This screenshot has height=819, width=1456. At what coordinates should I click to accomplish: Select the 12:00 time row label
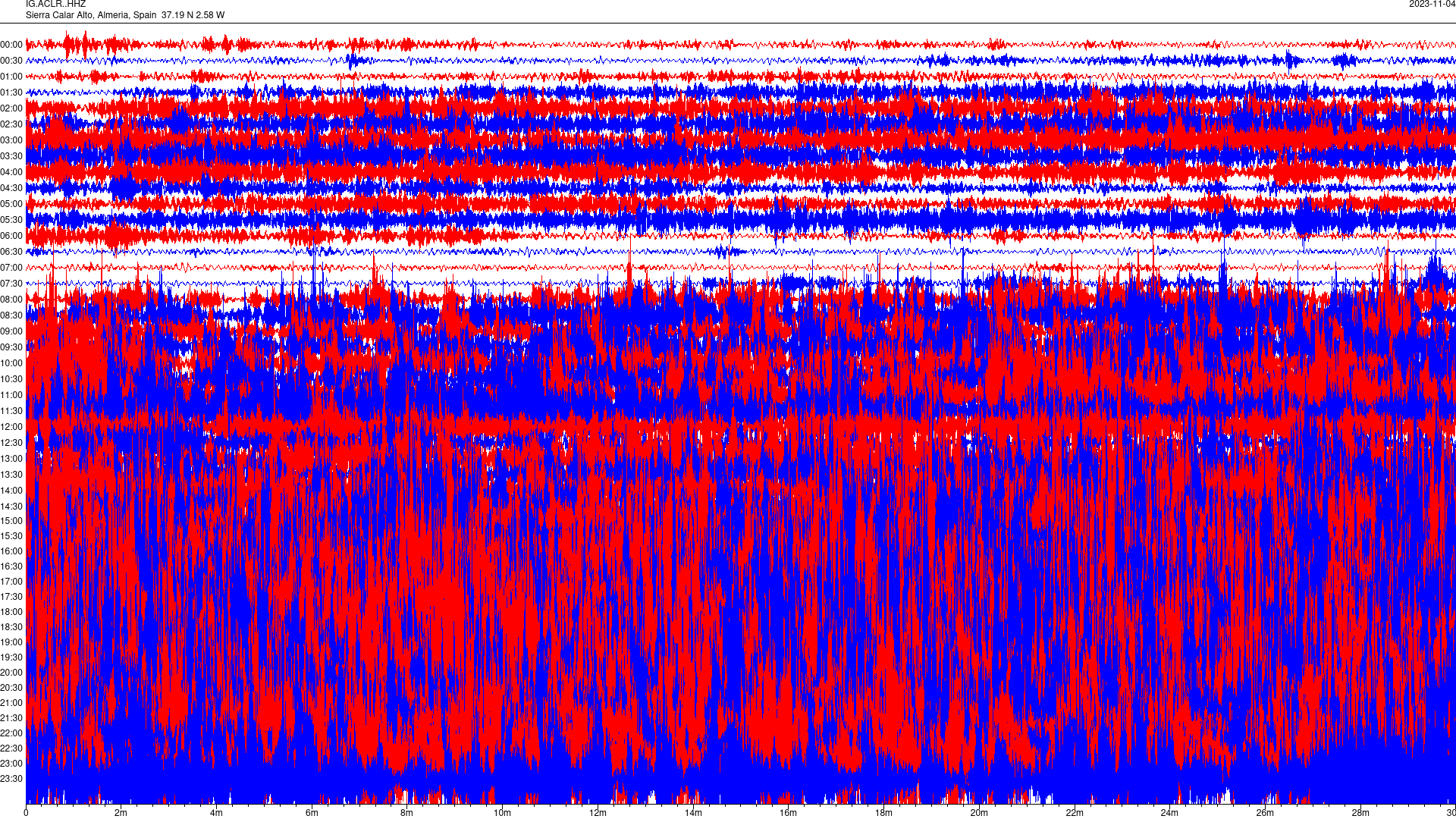click(x=11, y=427)
